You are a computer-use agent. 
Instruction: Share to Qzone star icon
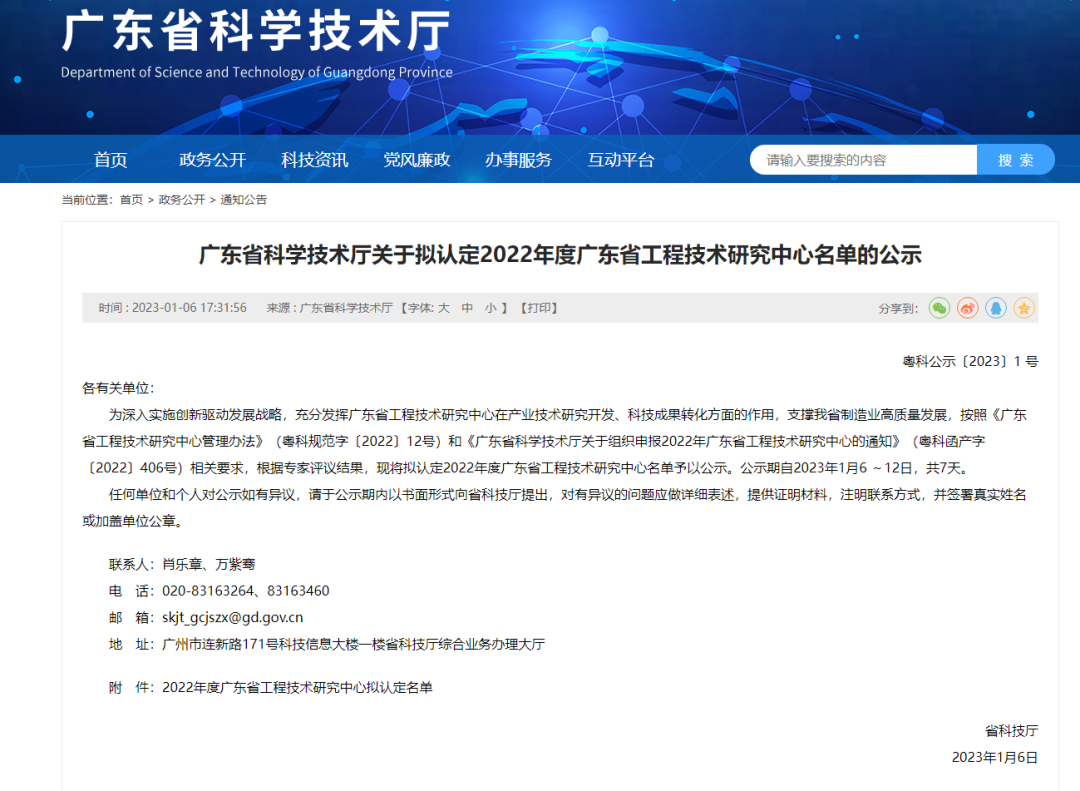(x=1024, y=308)
